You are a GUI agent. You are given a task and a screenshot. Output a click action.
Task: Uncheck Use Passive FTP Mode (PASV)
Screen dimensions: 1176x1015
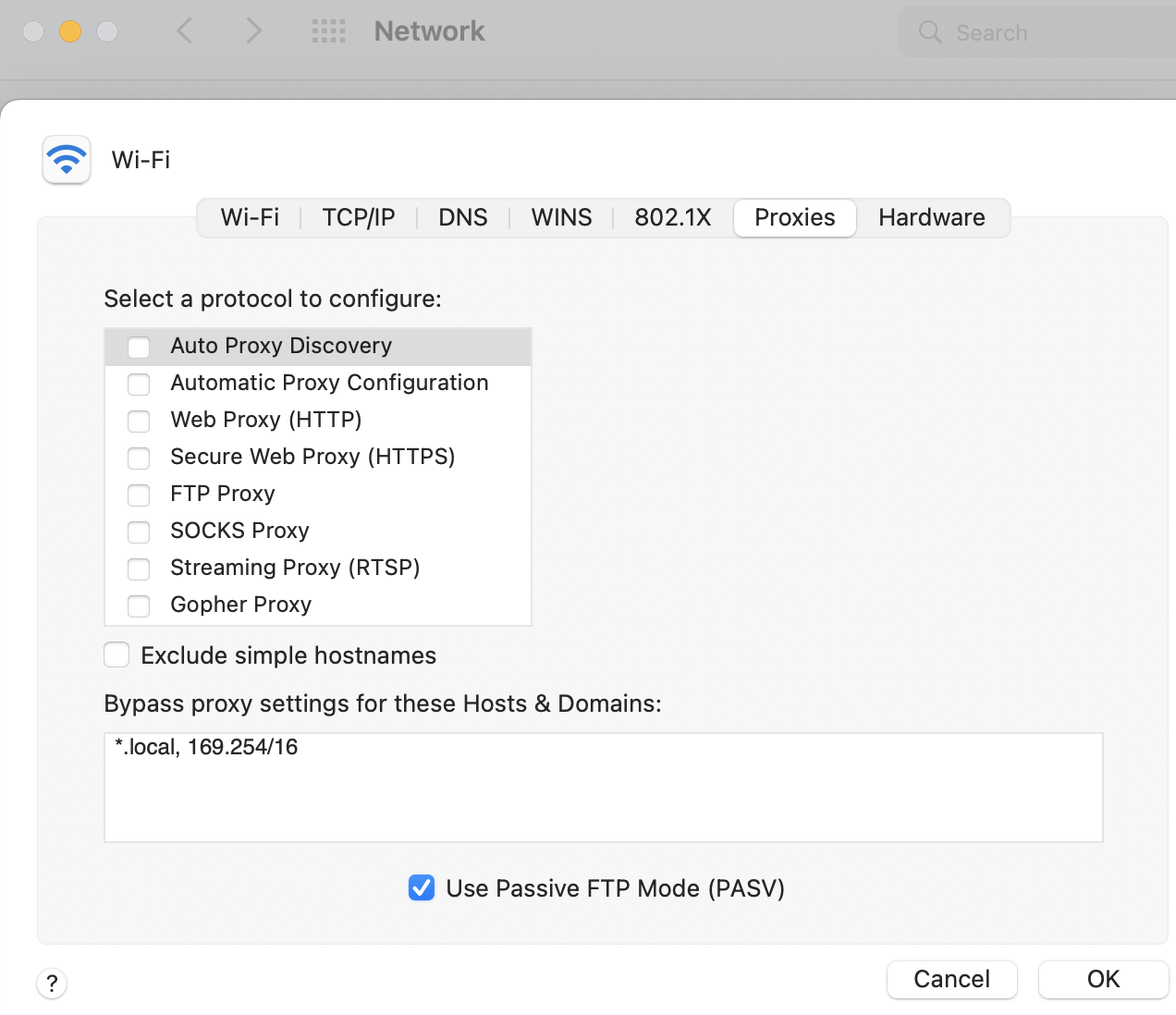tap(422, 888)
